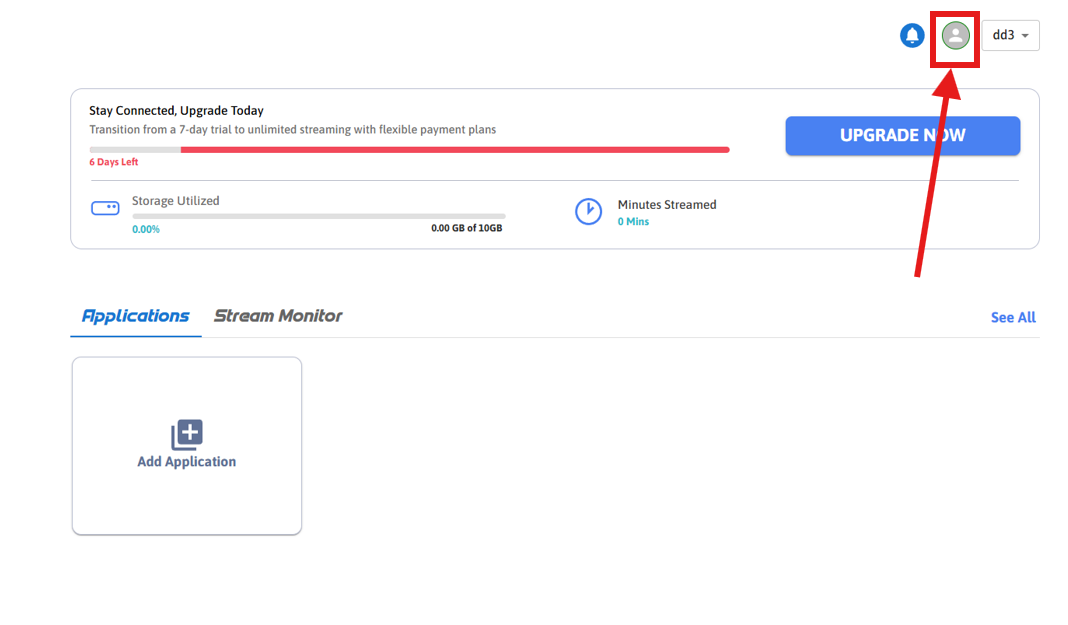This screenshot has width=1068, height=625.
Task: Click the Storage Utilized label
Action: [176, 201]
